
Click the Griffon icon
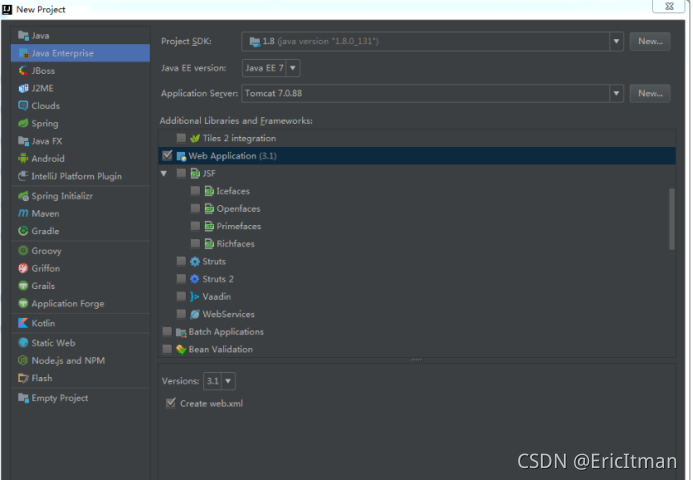pos(23,268)
